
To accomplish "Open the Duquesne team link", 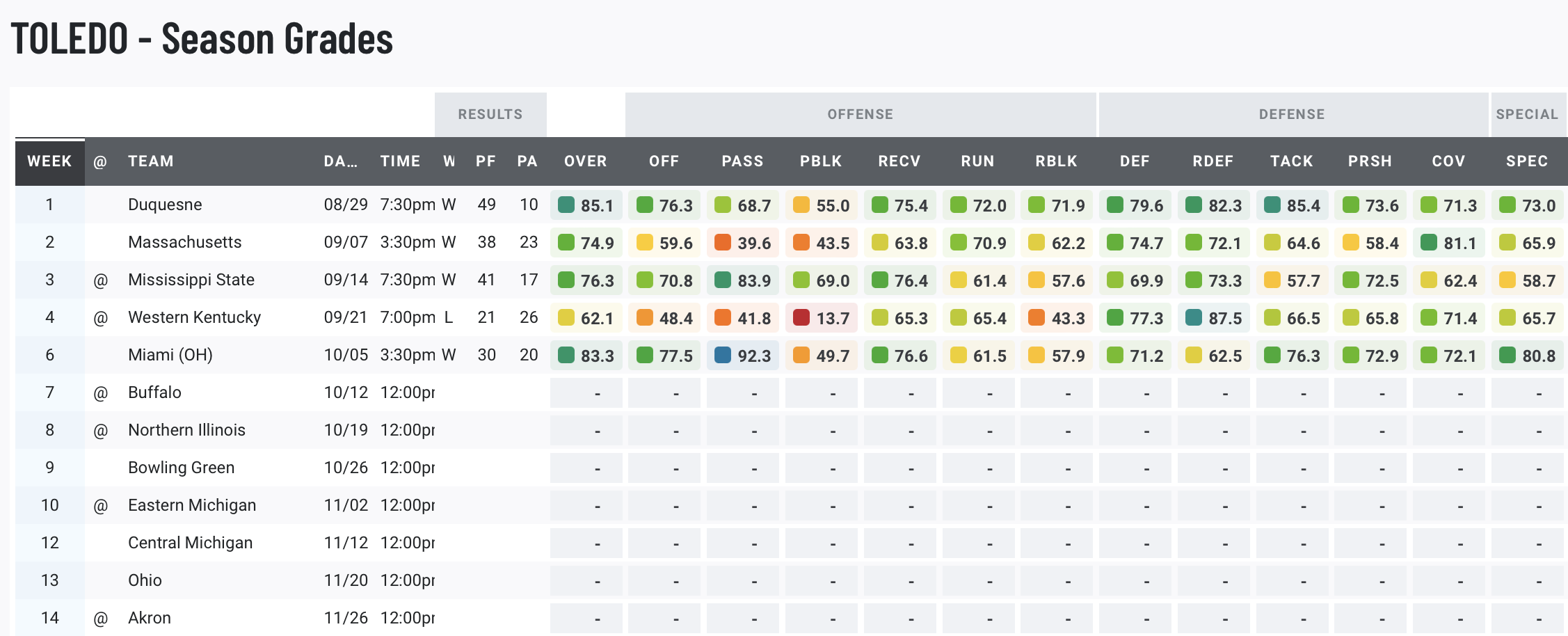I will [x=165, y=205].
